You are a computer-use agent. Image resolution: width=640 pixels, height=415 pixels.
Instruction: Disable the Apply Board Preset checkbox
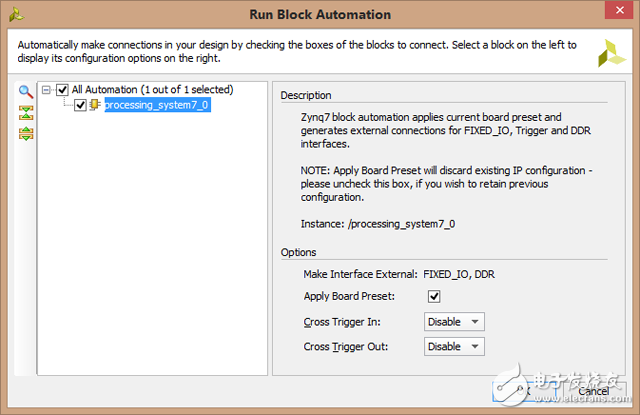point(434,296)
